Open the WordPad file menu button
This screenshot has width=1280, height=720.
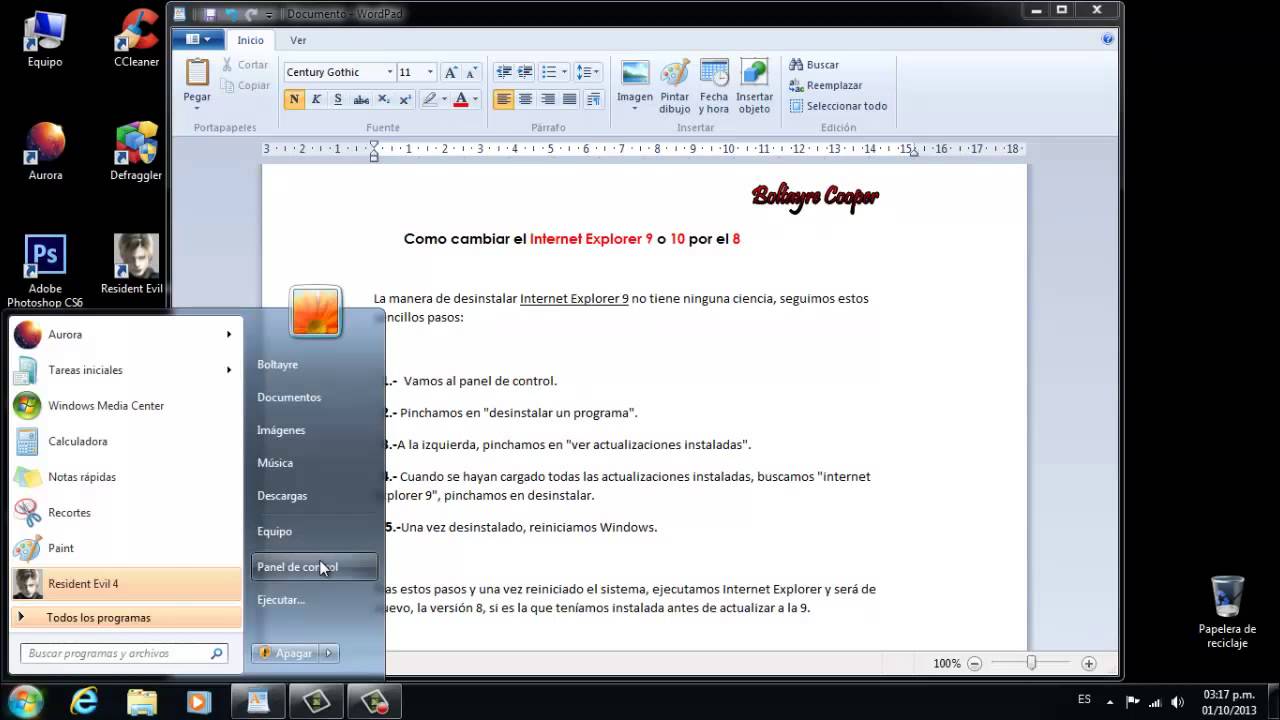pos(197,40)
